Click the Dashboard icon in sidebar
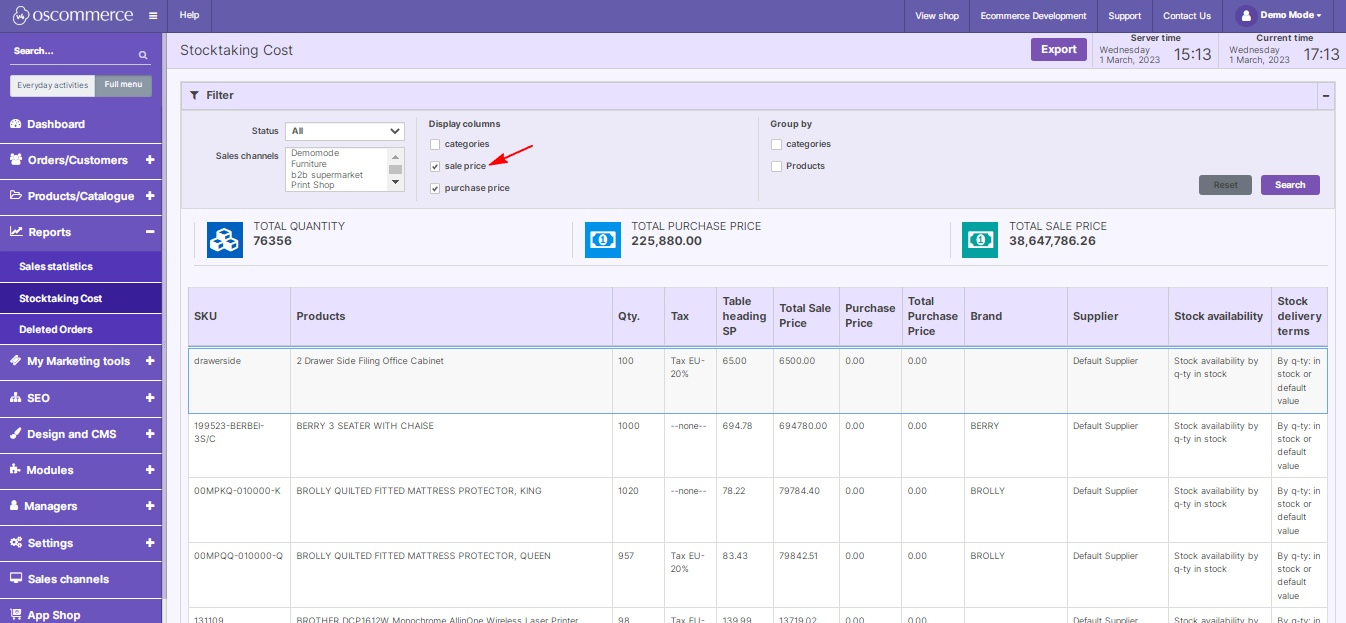The height and width of the screenshot is (623, 1346). tap(16, 124)
